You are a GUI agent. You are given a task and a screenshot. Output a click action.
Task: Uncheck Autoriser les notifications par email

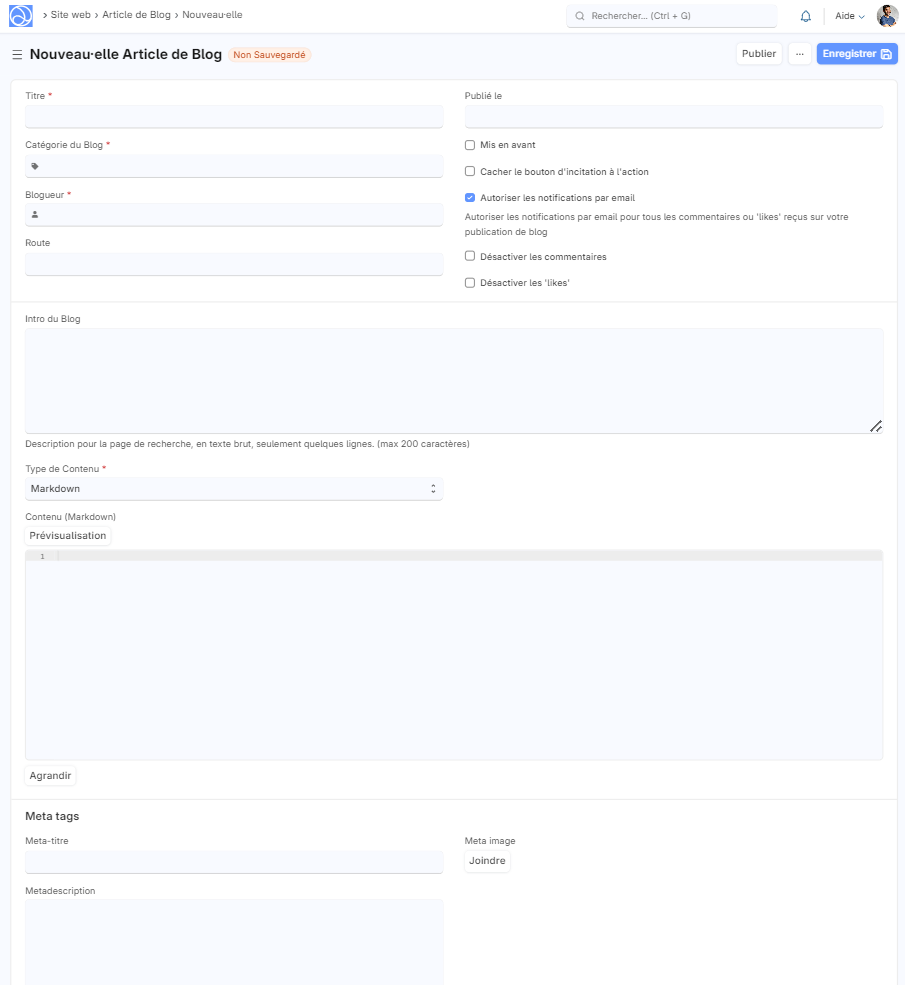(x=470, y=198)
